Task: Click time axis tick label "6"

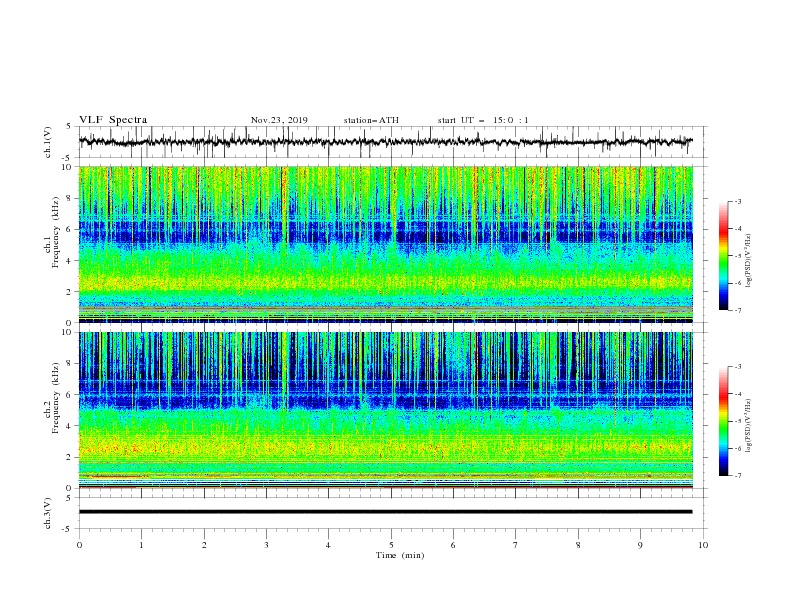Action: 453,545
